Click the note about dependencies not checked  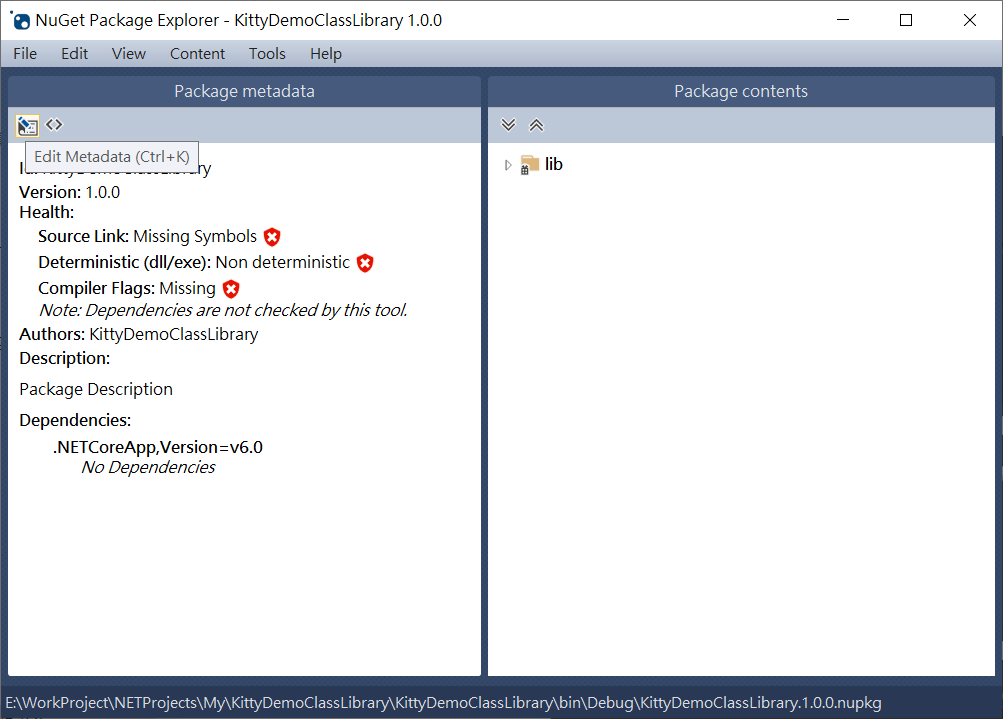pyautogui.click(x=223, y=310)
